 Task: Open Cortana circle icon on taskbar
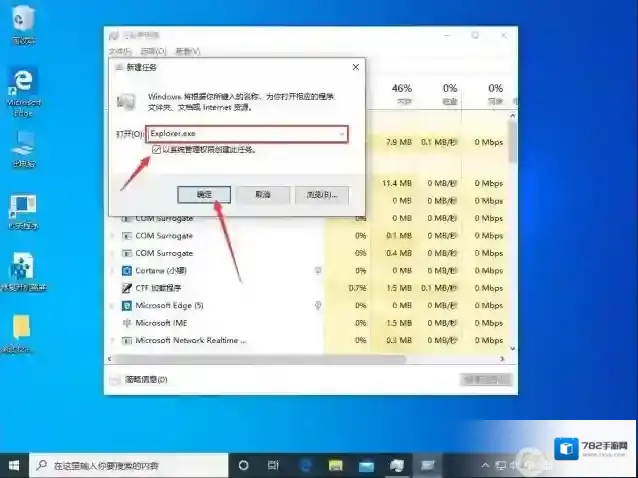[243, 465]
